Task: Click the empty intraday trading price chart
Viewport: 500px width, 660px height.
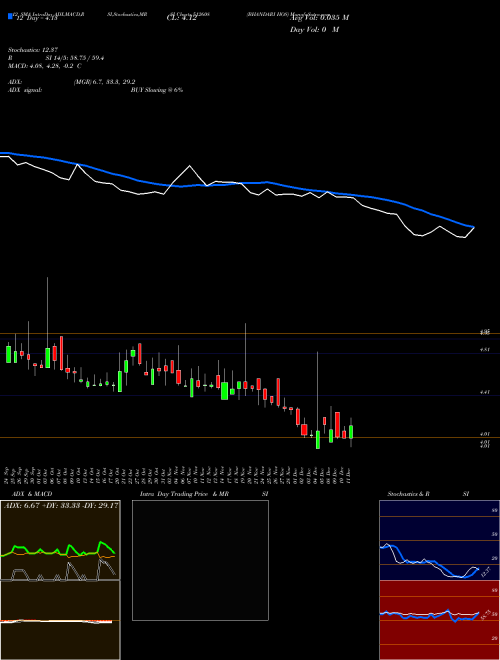Action: coord(200,560)
